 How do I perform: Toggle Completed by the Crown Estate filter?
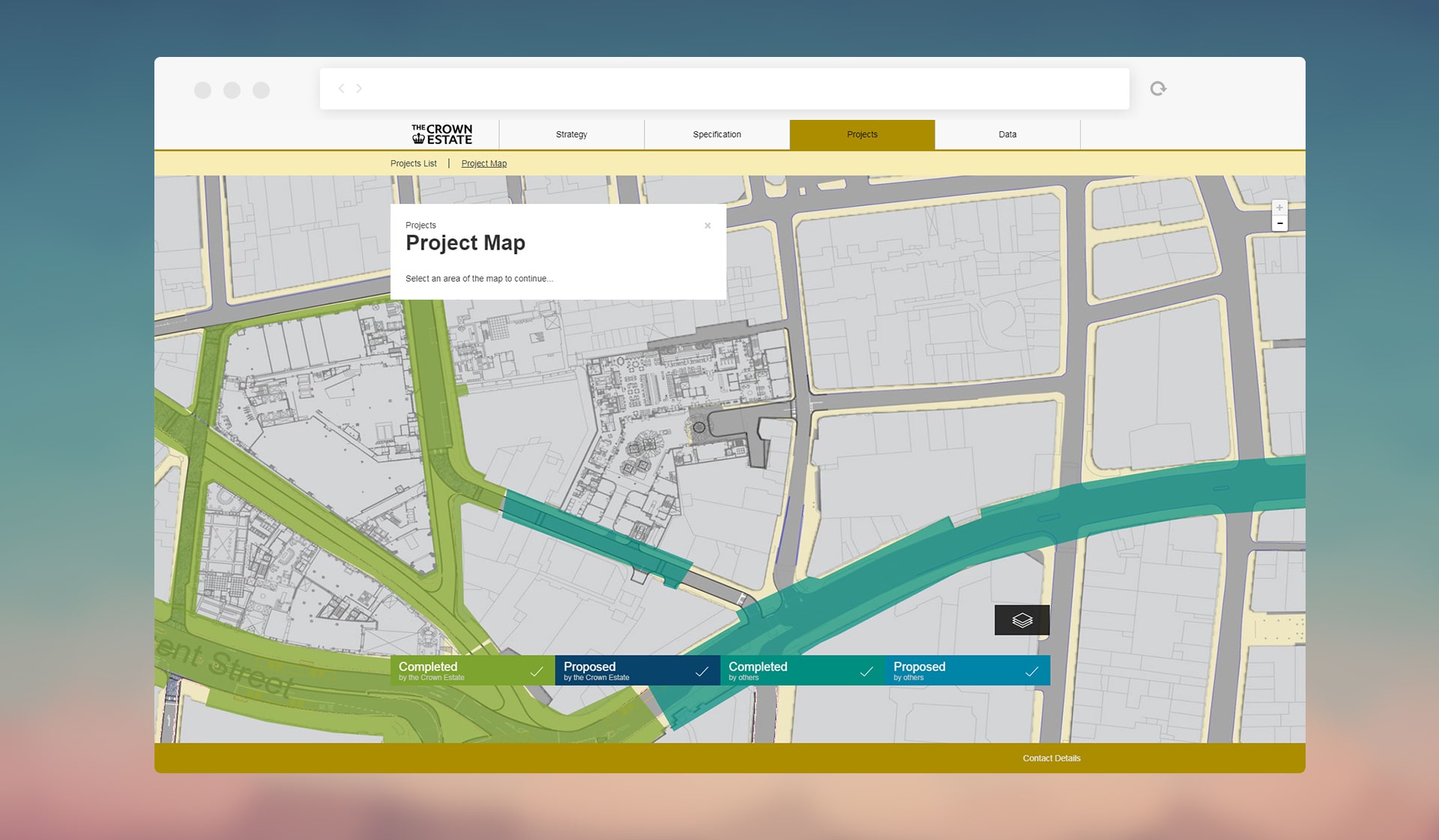tap(472, 671)
